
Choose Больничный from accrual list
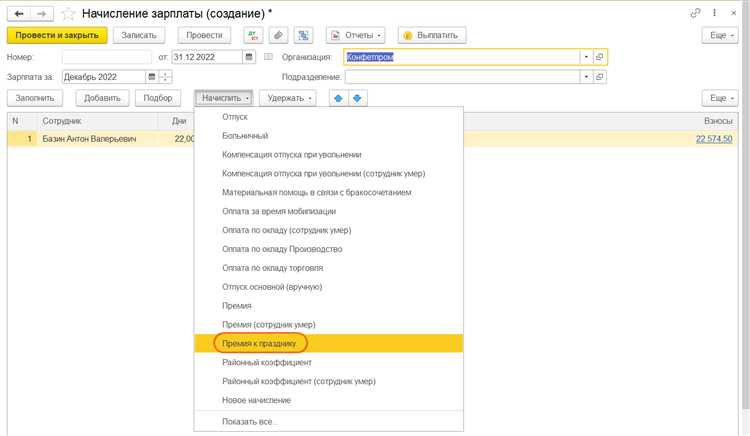pyautogui.click(x=245, y=136)
